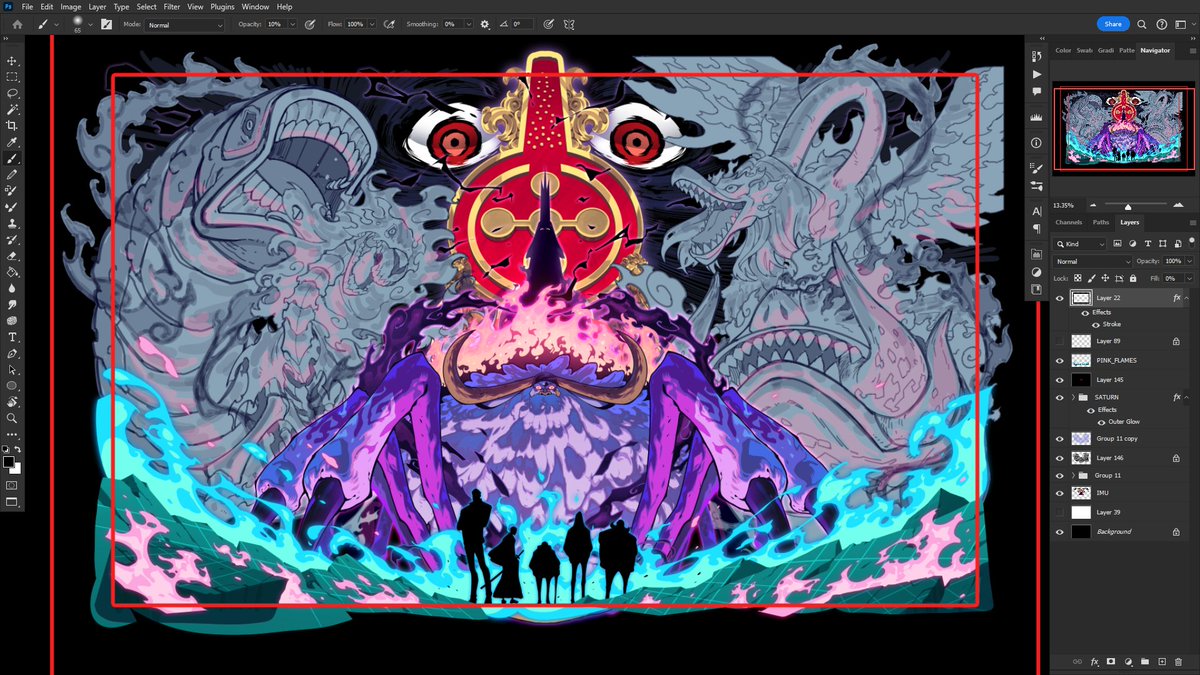Viewport: 1200px width, 675px height.
Task: Open the Properties info icon
Action: coord(1036,143)
